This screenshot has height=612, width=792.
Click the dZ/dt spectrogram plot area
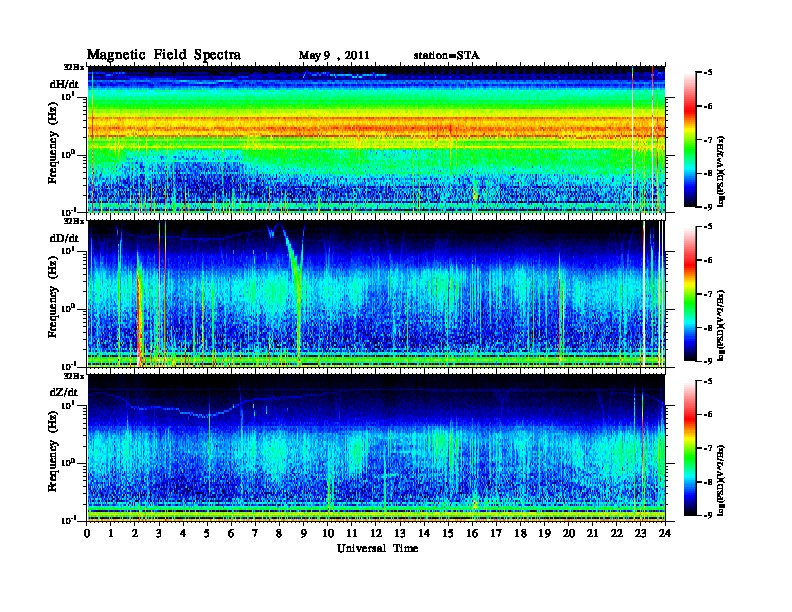pyautogui.click(x=376, y=448)
